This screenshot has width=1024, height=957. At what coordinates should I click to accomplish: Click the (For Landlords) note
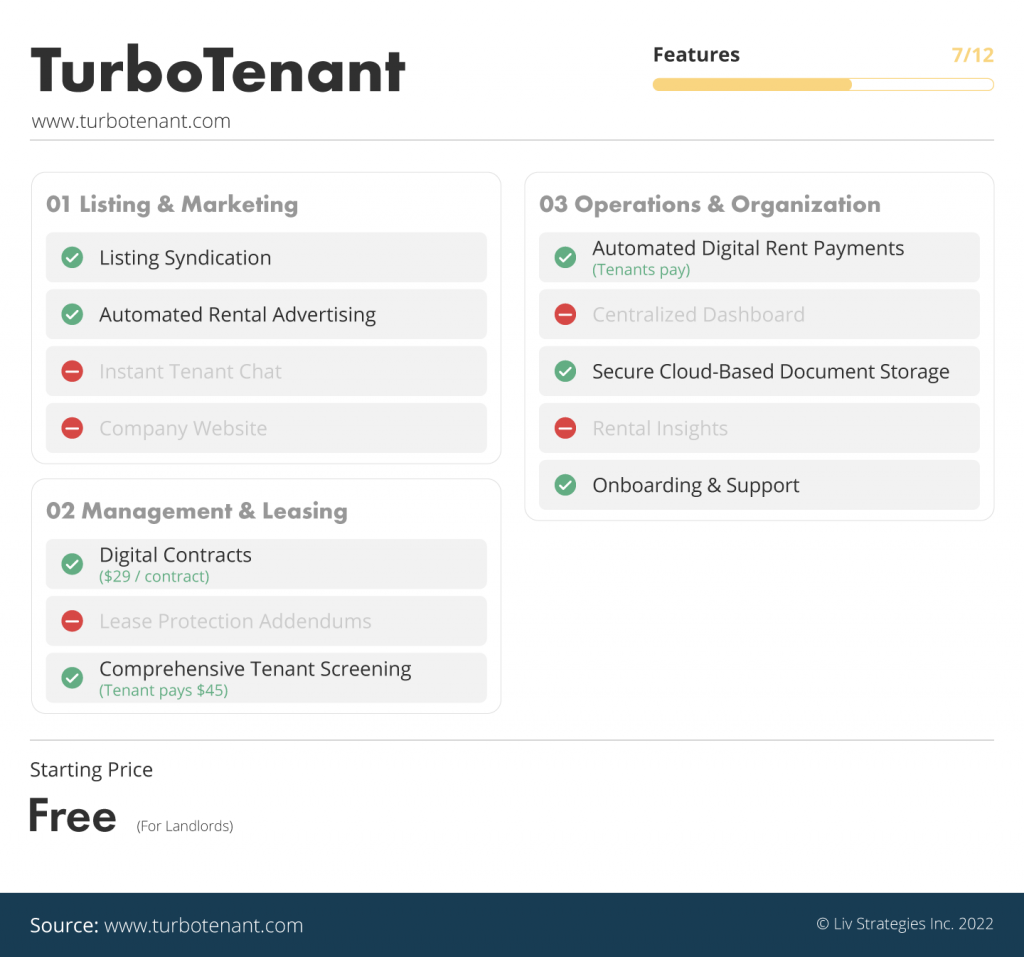[185, 826]
